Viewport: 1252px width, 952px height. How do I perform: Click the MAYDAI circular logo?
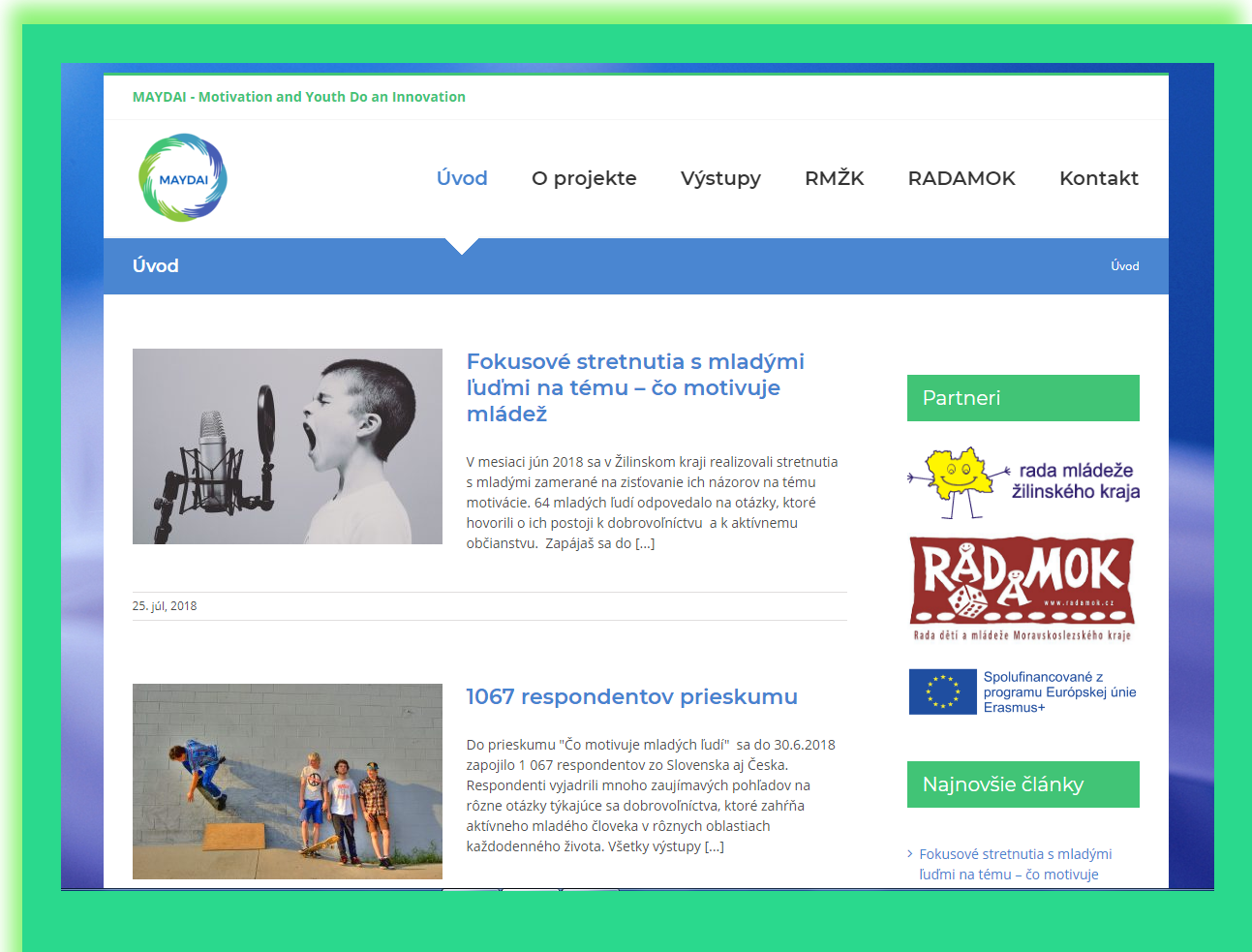[x=183, y=178]
